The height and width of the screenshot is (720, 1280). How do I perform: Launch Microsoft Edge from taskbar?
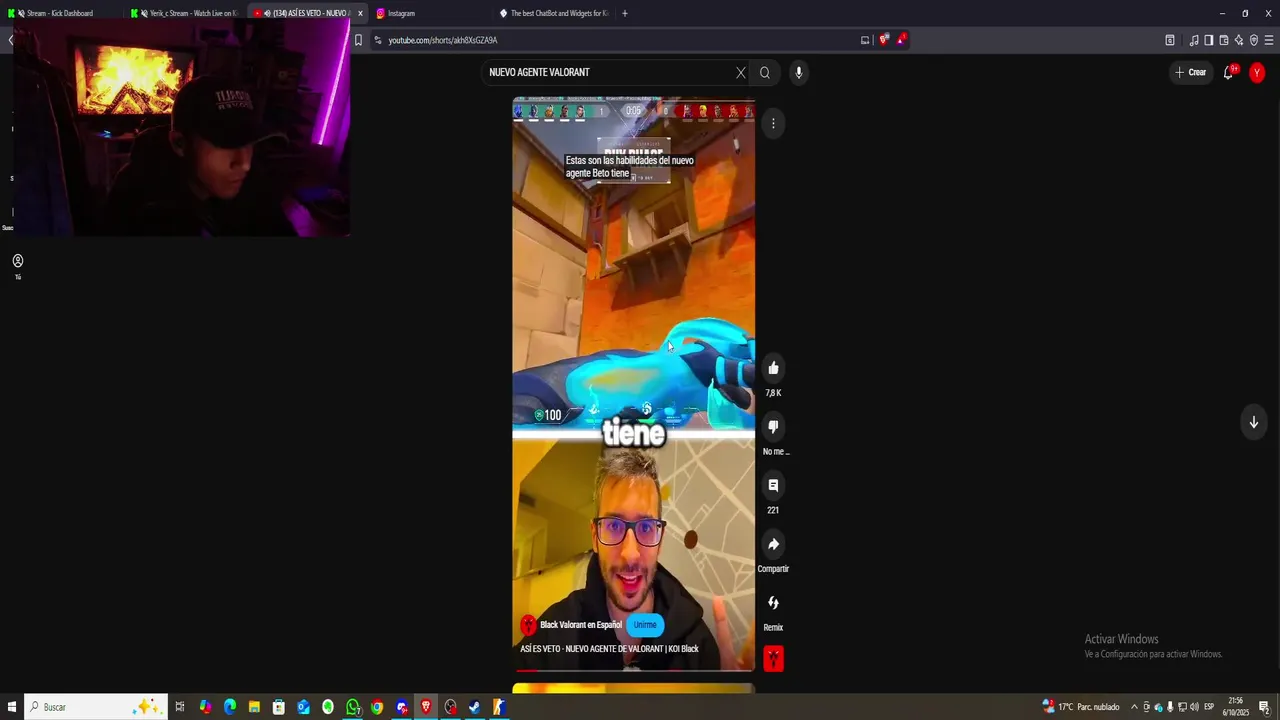coord(230,707)
